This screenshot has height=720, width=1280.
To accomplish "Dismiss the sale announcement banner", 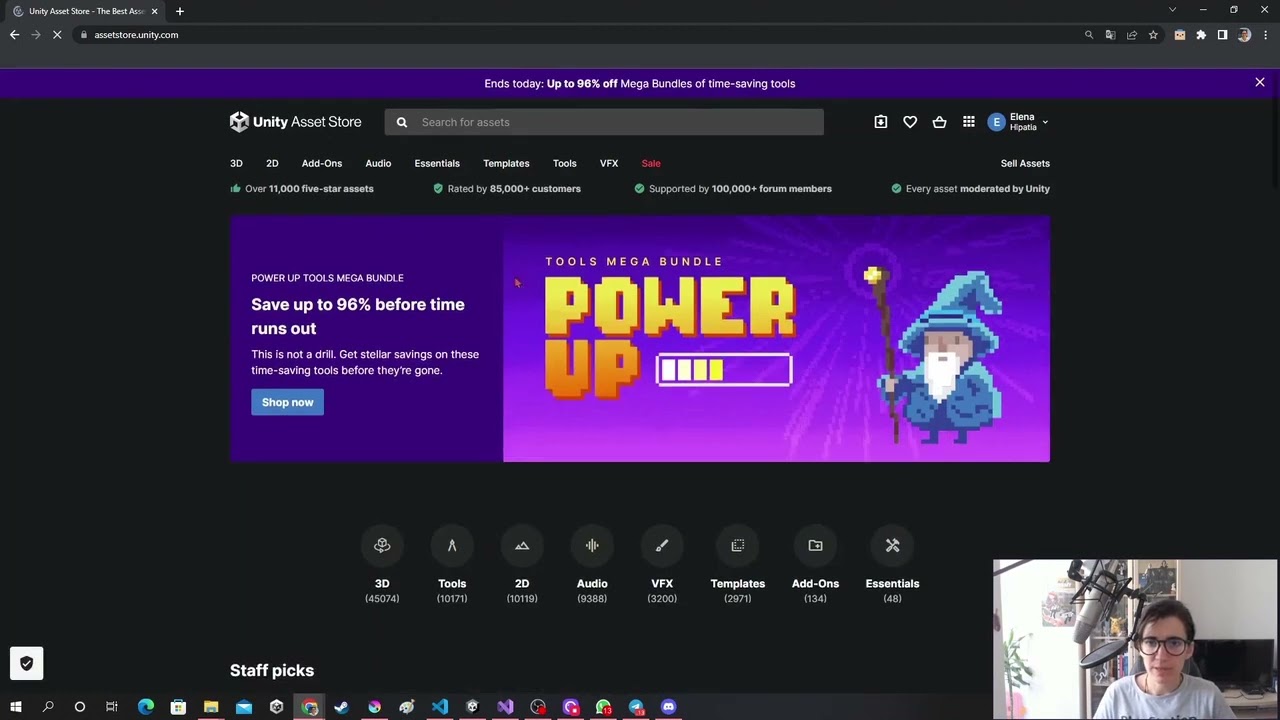I will (x=1260, y=83).
